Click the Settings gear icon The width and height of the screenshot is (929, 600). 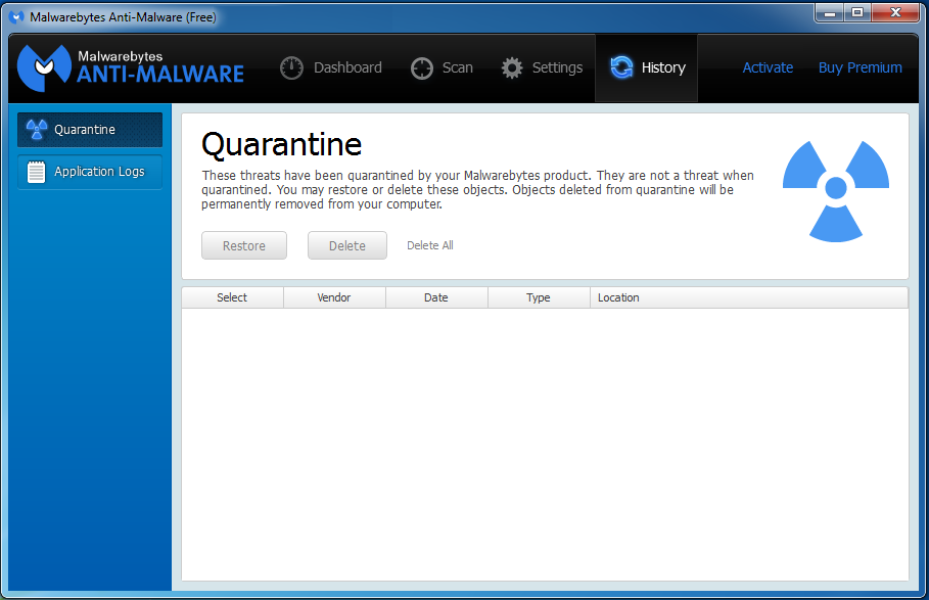tap(512, 68)
